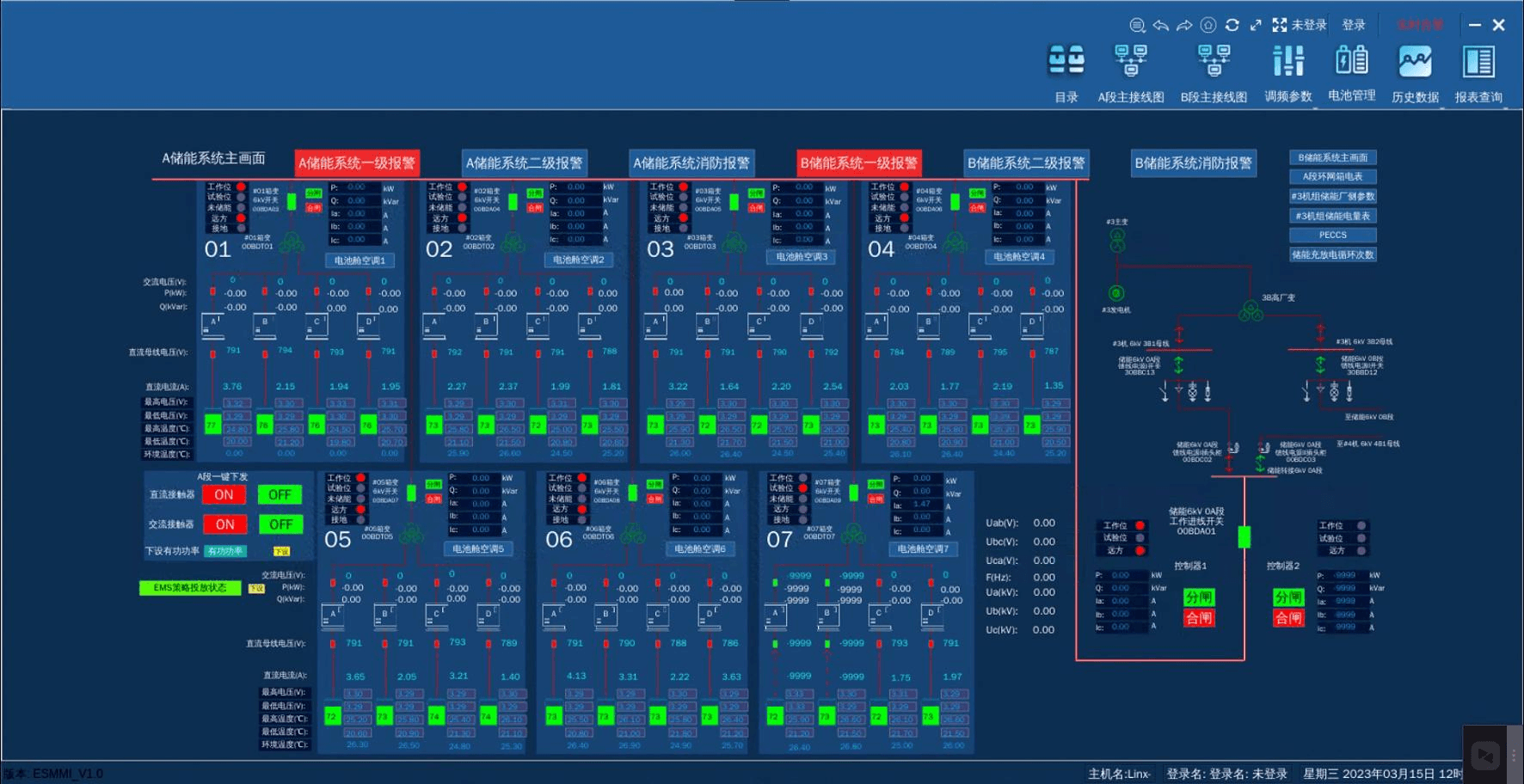This screenshot has width=1524, height=784.
Task: Open the PECCS page button
Action: (x=1332, y=235)
